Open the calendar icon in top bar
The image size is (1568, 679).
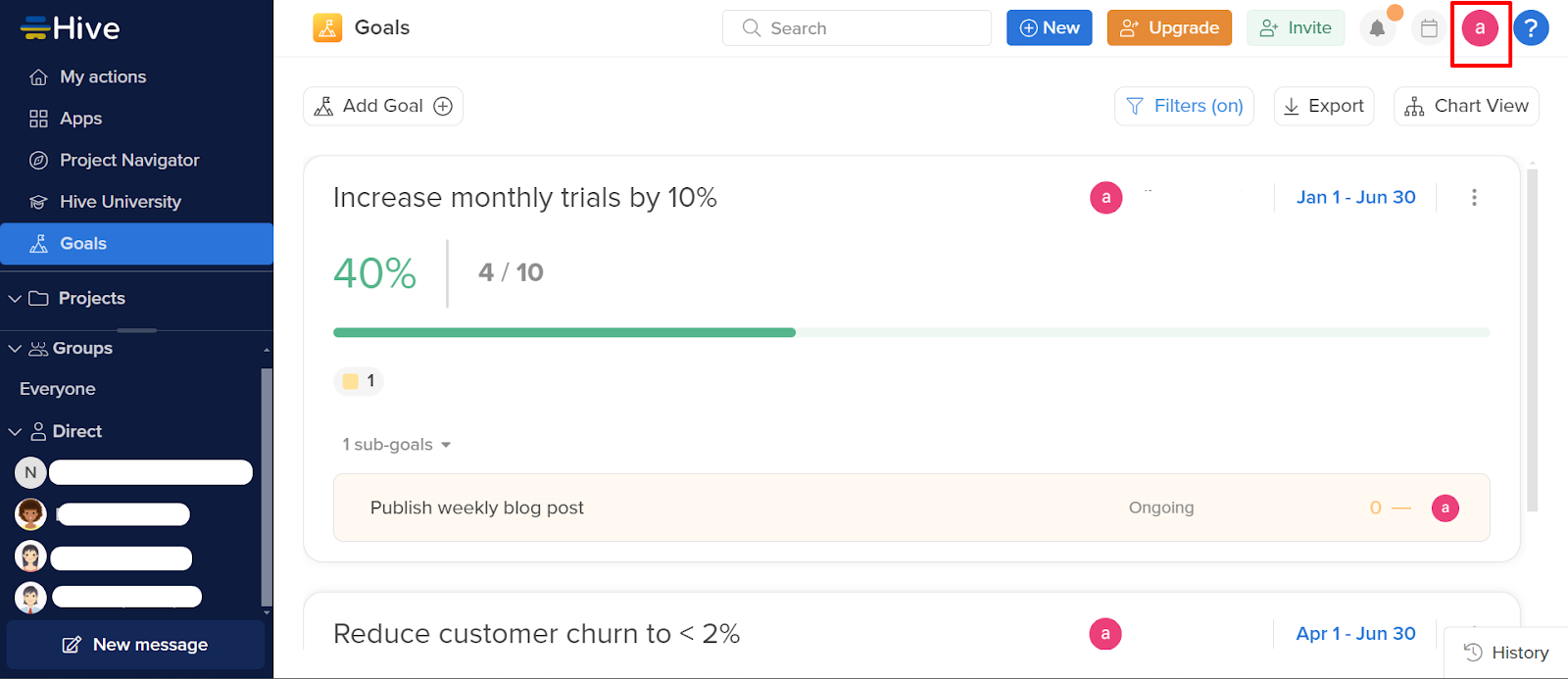pos(1429,28)
